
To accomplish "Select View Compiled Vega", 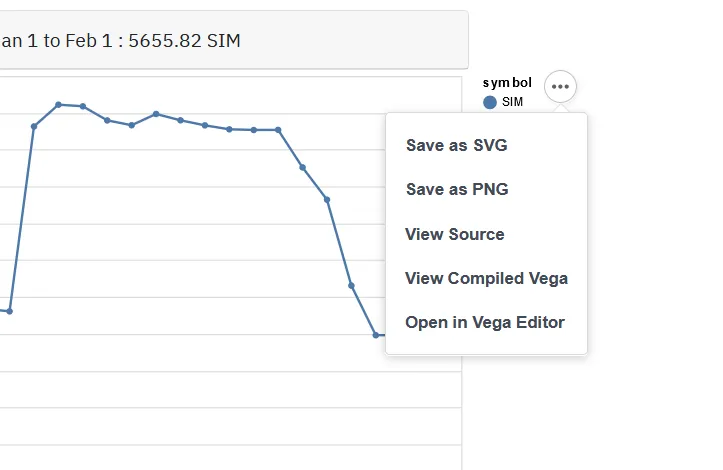I will click(x=486, y=278).
